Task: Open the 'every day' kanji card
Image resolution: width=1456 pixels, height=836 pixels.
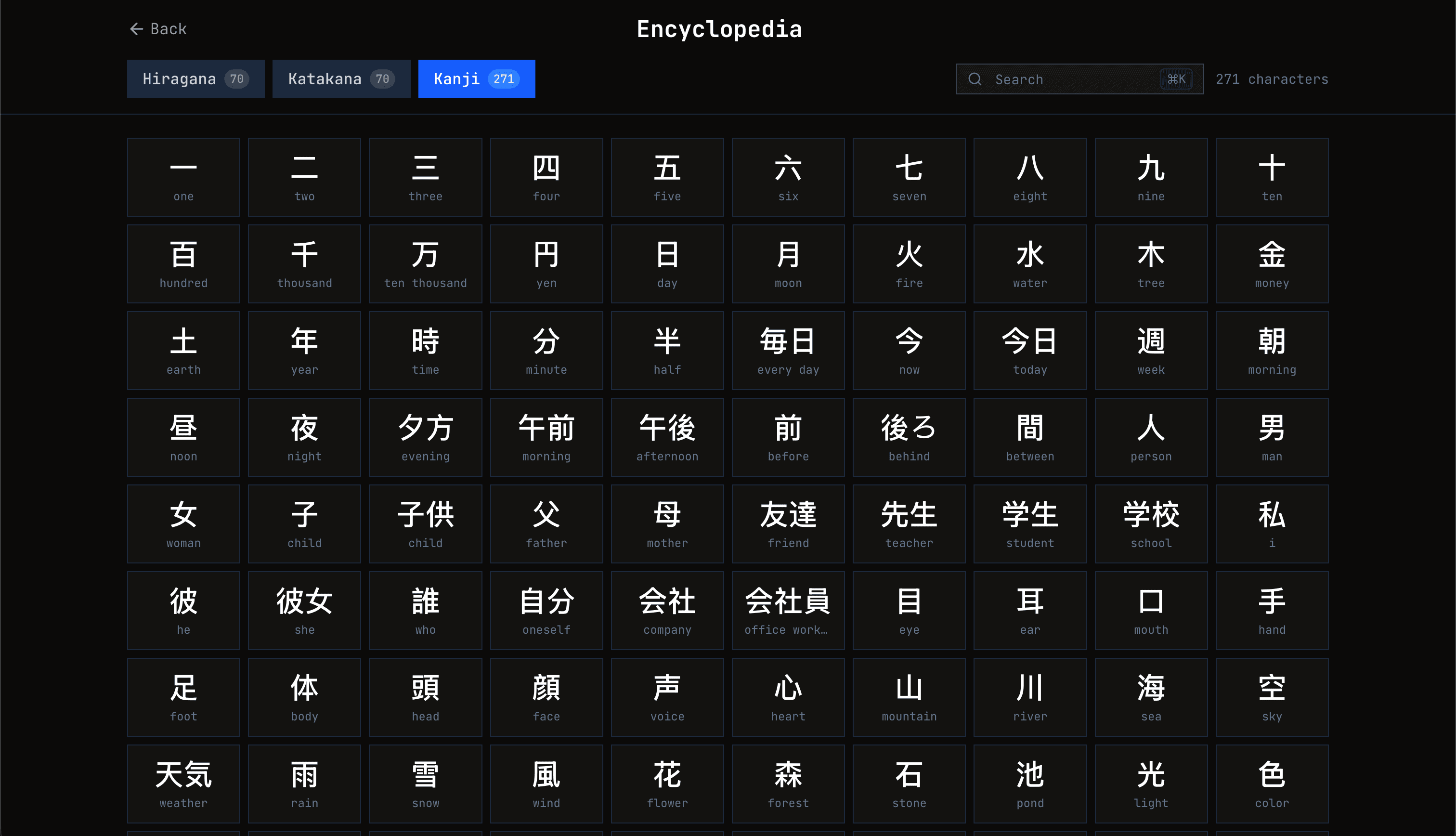Action: pyautogui.click(x=787, y=350)
